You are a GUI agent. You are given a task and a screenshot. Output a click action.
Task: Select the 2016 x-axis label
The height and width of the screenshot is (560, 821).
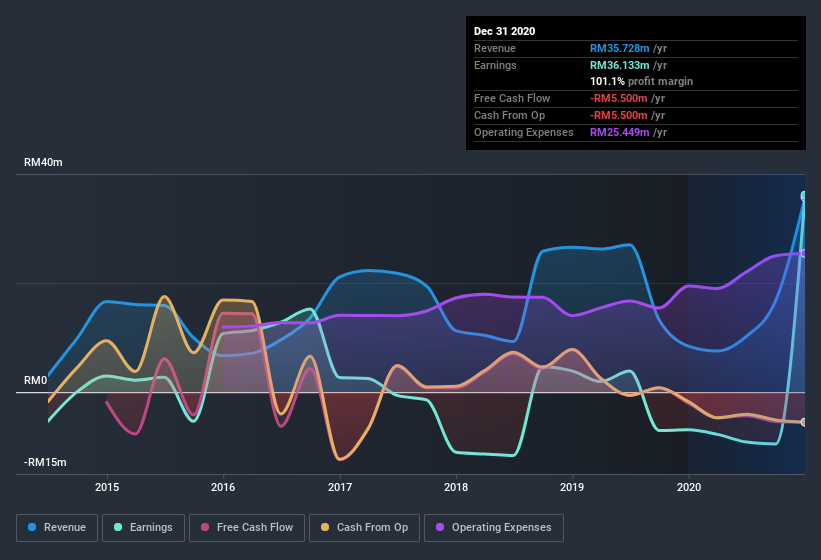(223, 487)
